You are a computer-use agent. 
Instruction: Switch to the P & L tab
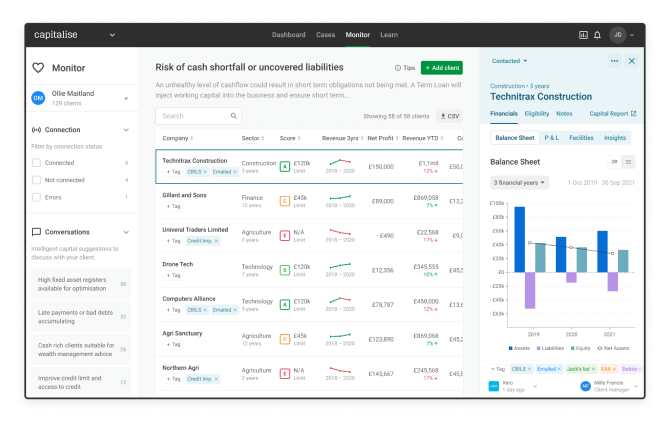click(x=552, y=138)
